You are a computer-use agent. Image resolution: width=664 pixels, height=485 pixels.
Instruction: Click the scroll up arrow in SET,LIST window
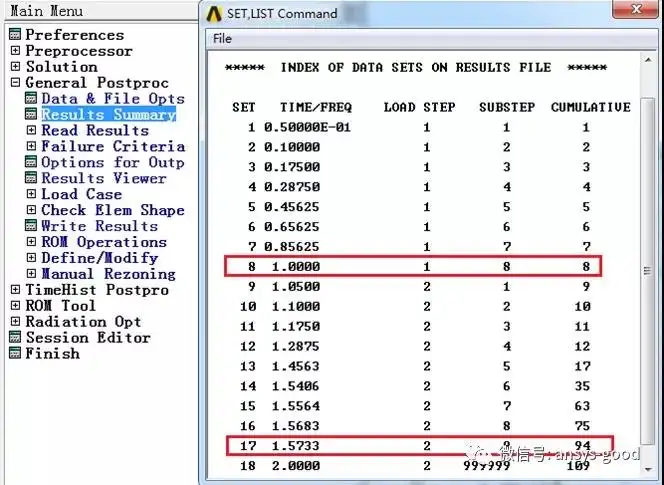pyautogui.click(x=648, y=60)
